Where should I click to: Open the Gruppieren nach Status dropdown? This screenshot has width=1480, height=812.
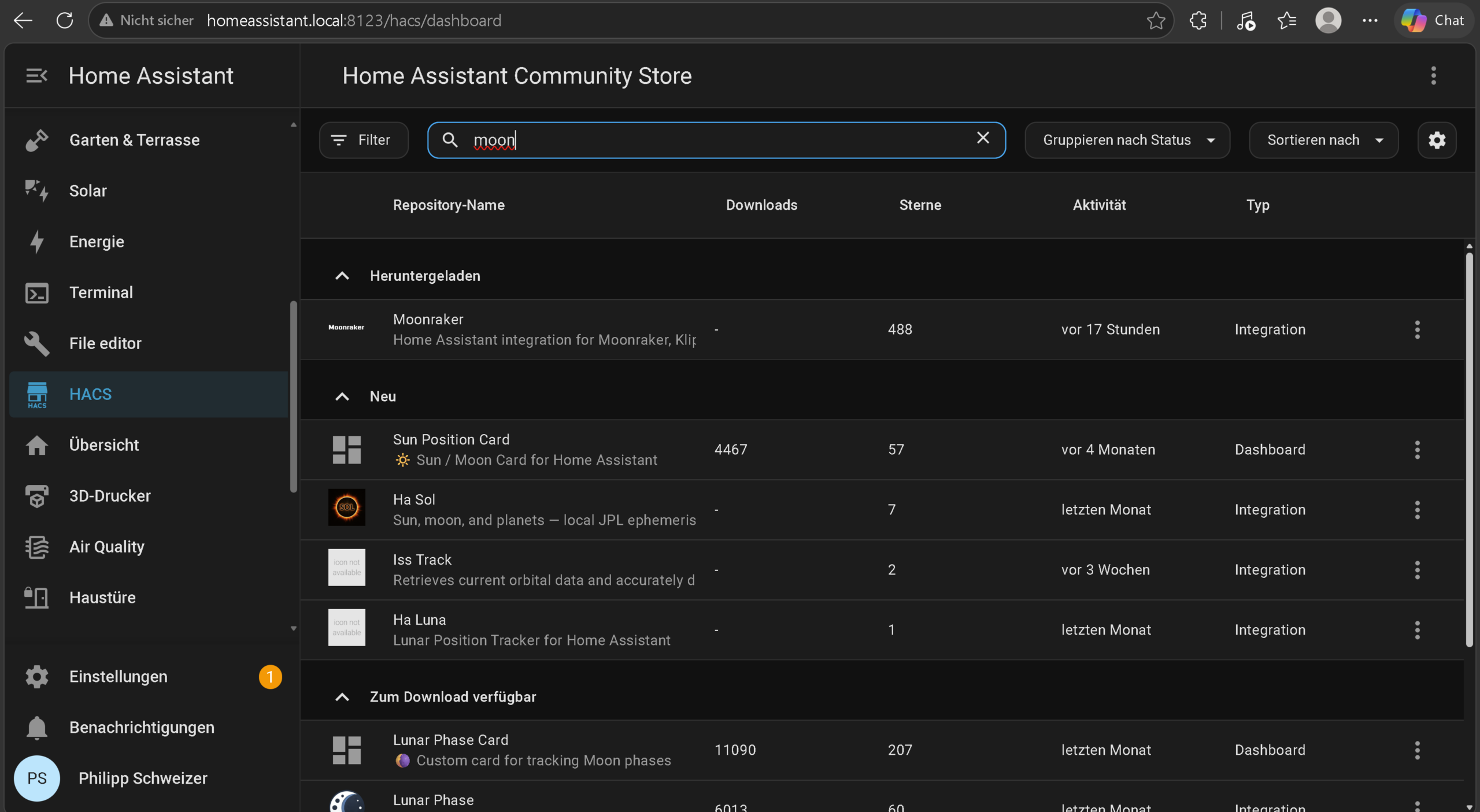pyautogui.click(x=1127, y=140)
